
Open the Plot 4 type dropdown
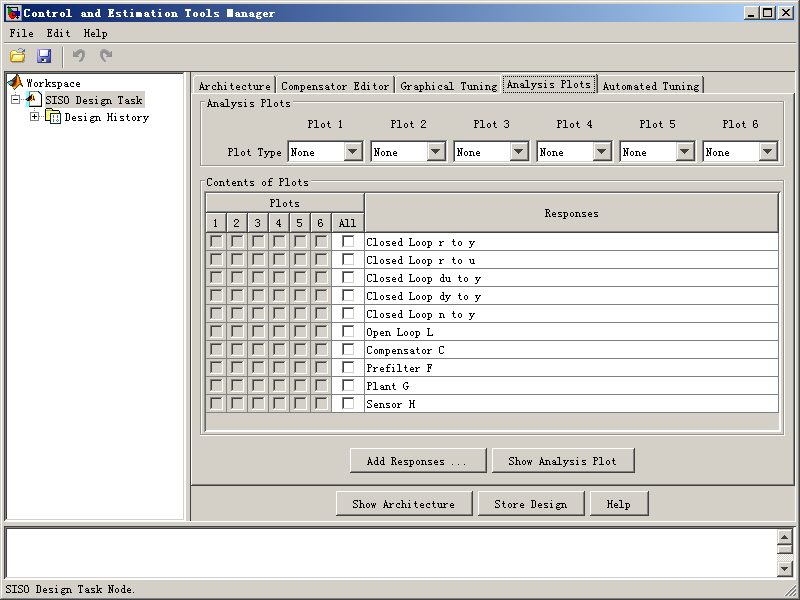tap(602, 152)
